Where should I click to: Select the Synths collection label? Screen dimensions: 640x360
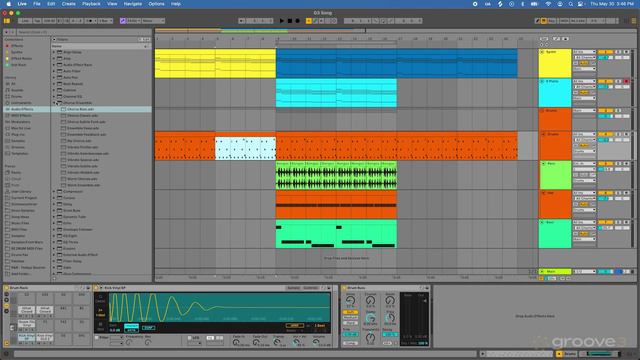[x=17, y=52]
